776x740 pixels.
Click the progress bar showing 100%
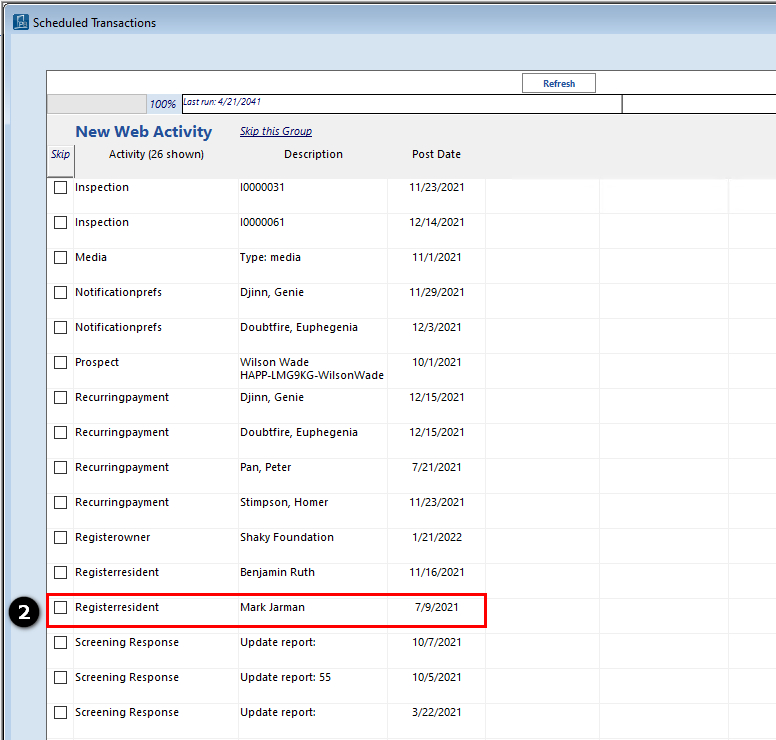[97, 104]
